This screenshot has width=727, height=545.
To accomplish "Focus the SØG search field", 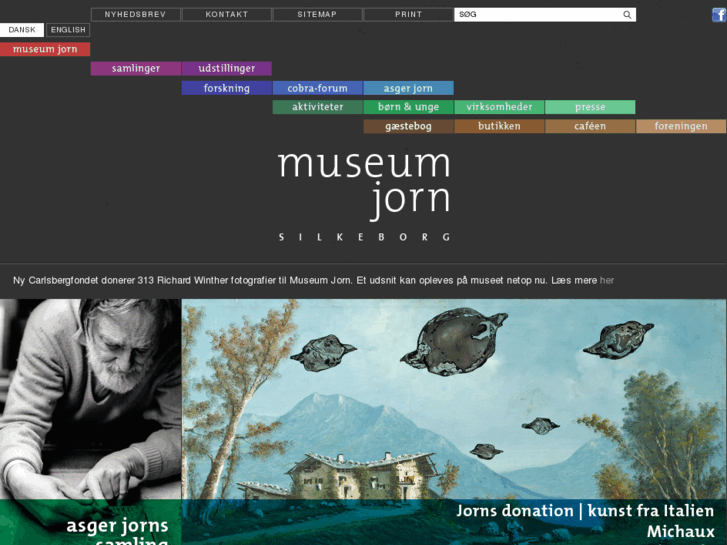I will tap(545, 14).
